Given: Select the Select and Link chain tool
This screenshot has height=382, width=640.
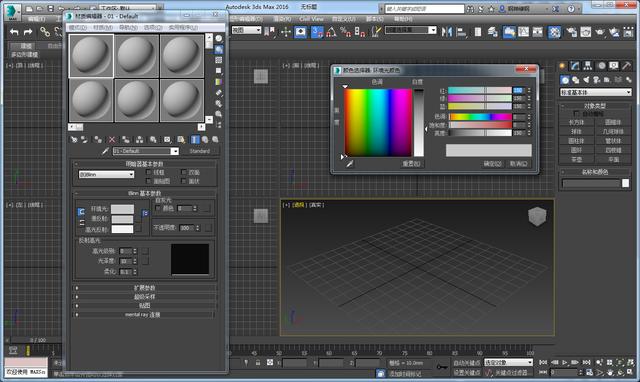Looking at the screenshot, I should 44,32.
